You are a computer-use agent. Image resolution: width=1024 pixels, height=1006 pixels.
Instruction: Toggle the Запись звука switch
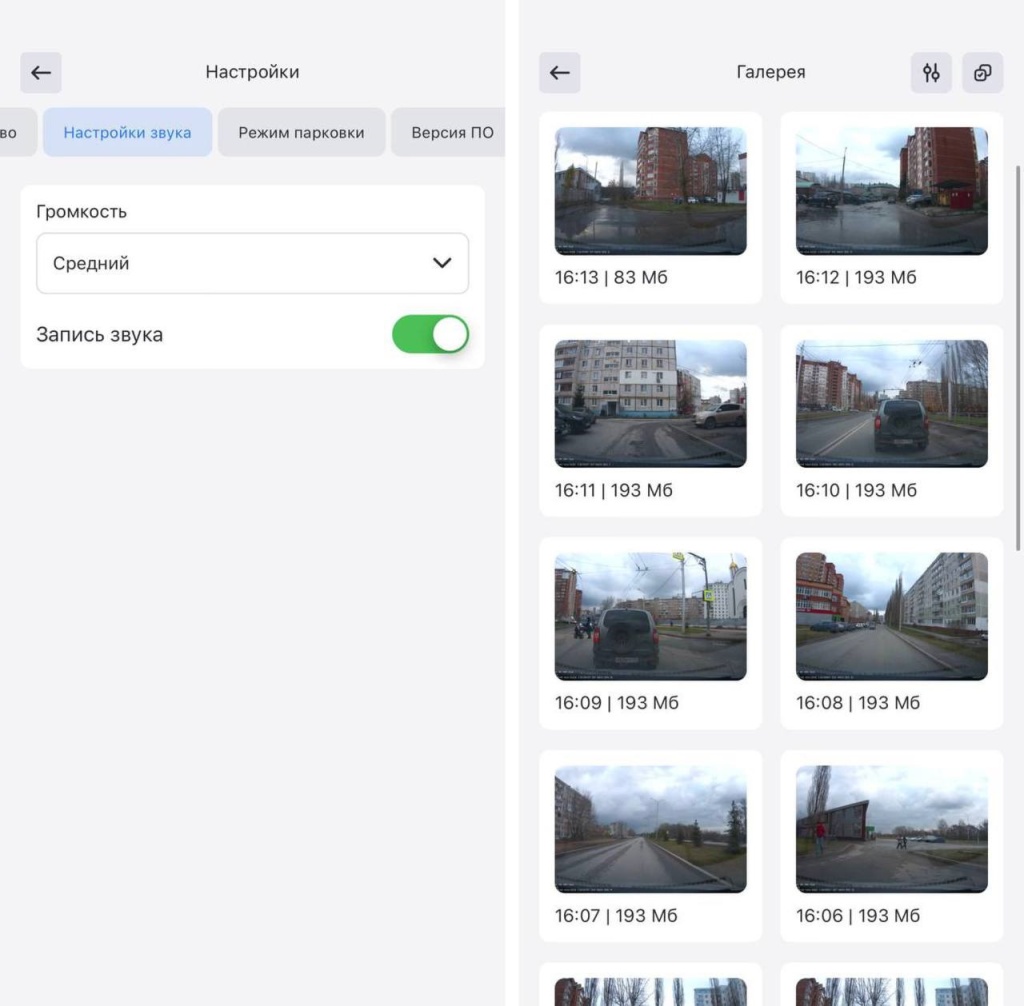(x=430, y=334)
